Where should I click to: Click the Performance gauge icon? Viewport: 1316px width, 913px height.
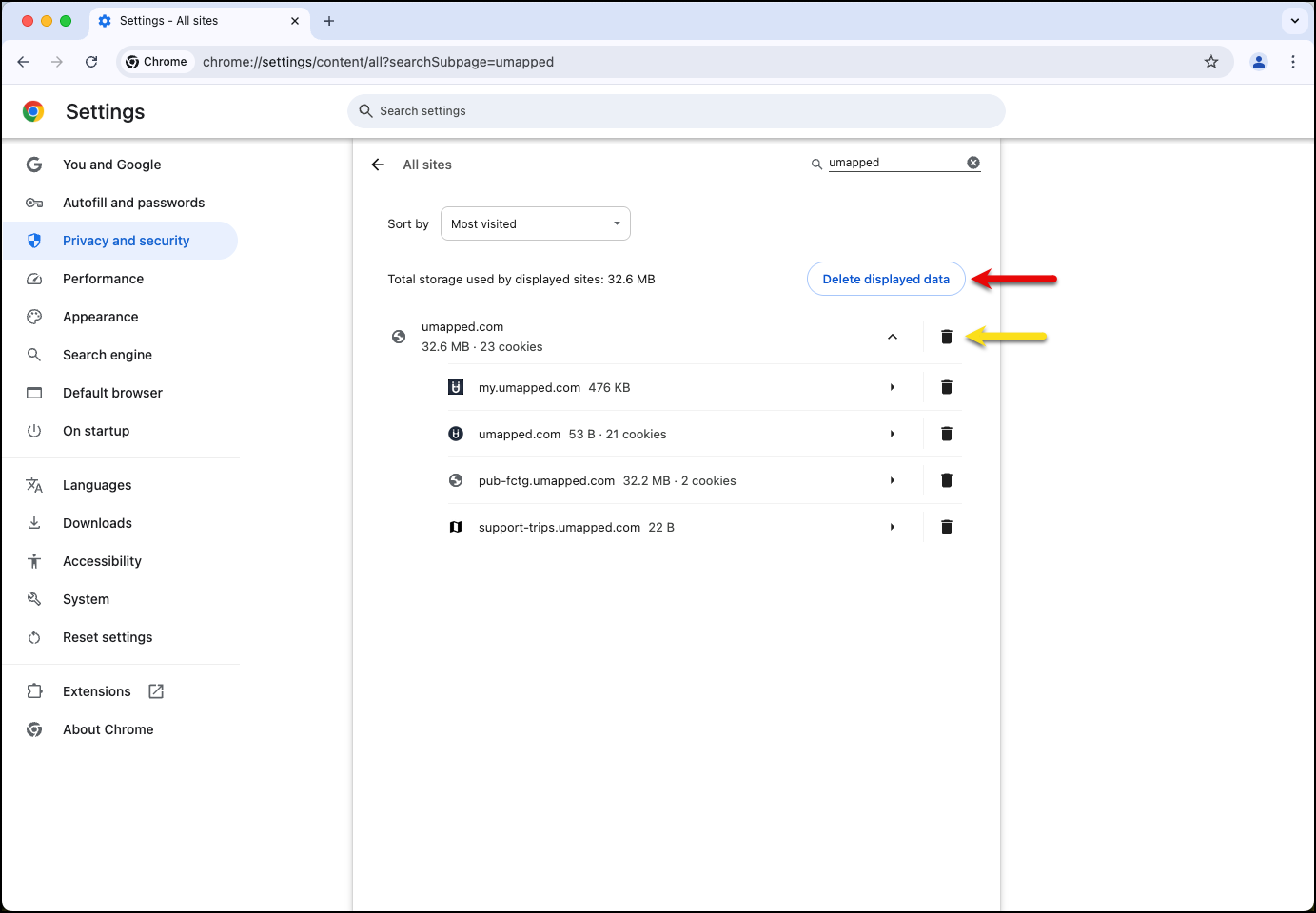pyautogui.click(x=34, y=279)
